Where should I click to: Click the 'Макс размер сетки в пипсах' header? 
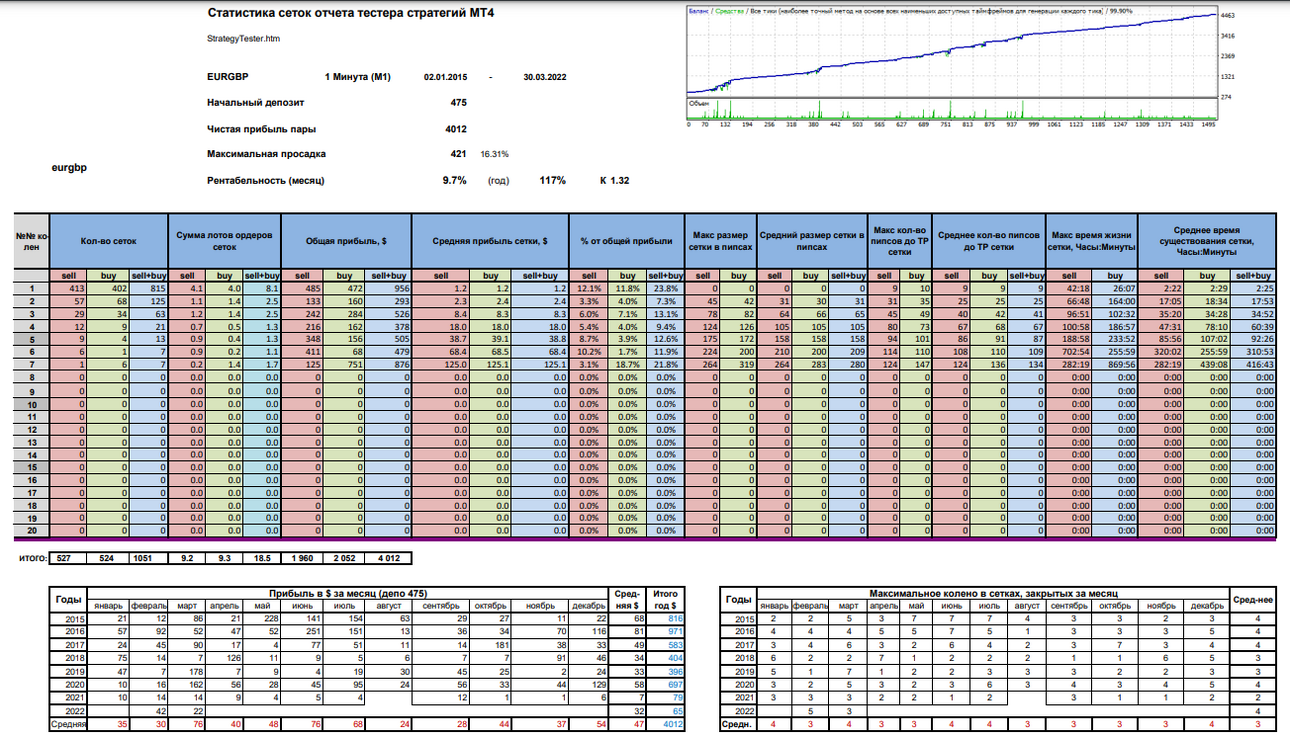click(720, 241)
